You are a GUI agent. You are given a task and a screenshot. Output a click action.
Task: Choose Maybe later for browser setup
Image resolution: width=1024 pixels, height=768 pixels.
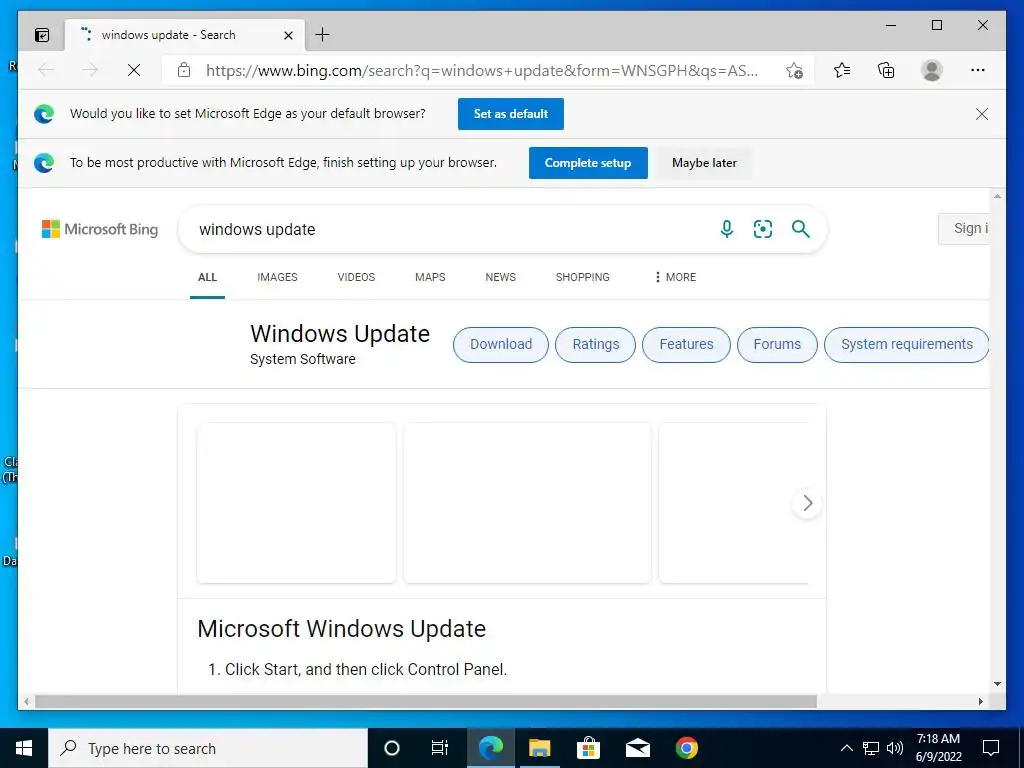[x=704, y=163]
